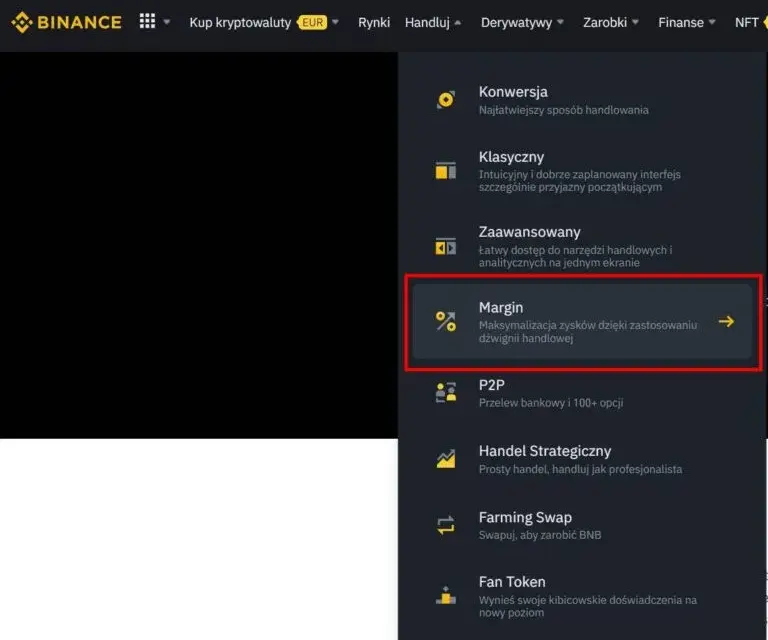
Task: Click the Fan Token podium icon
Action: click(446, 595)
